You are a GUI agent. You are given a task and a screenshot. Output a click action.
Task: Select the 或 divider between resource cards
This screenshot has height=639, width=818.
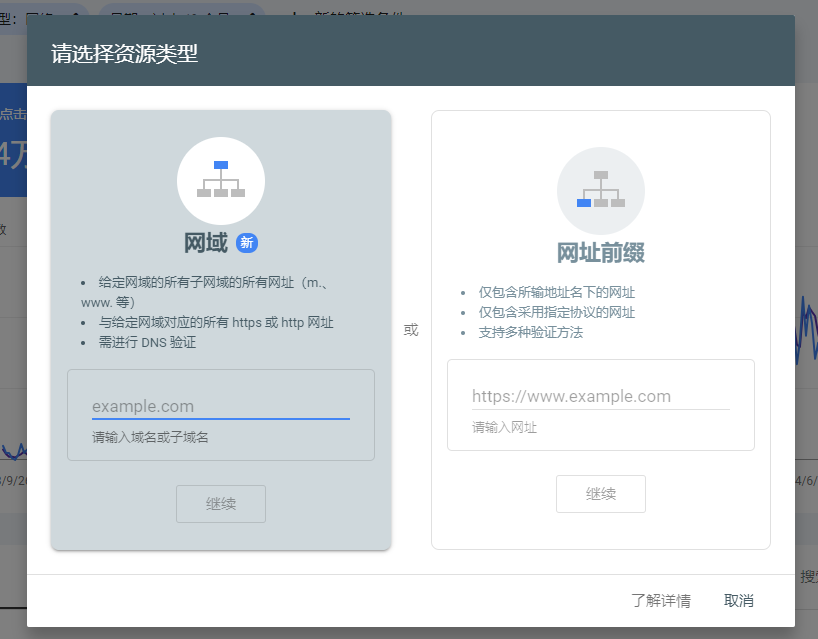[411, 331]
